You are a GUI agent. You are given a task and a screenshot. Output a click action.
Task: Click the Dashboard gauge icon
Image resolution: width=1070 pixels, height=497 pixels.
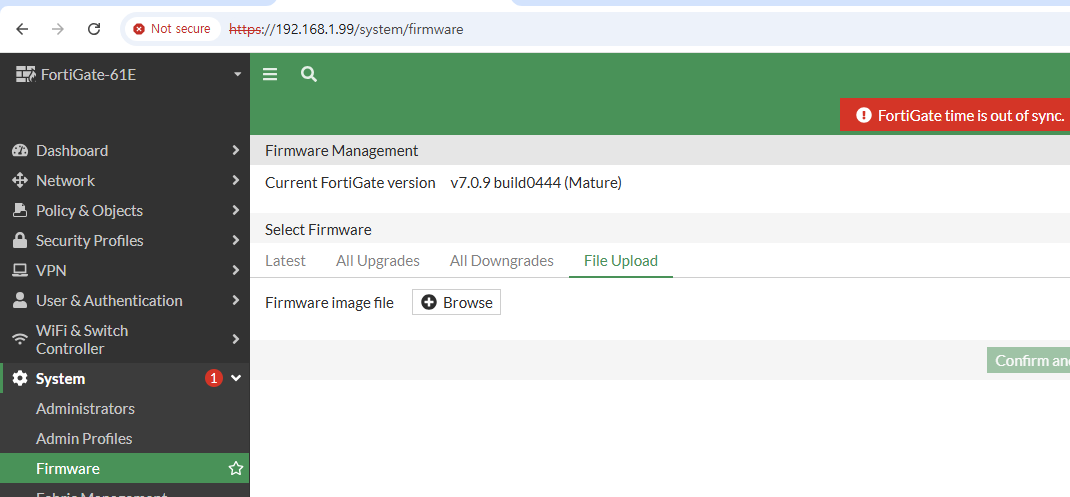pyautogui.click(x=20, y=151)
